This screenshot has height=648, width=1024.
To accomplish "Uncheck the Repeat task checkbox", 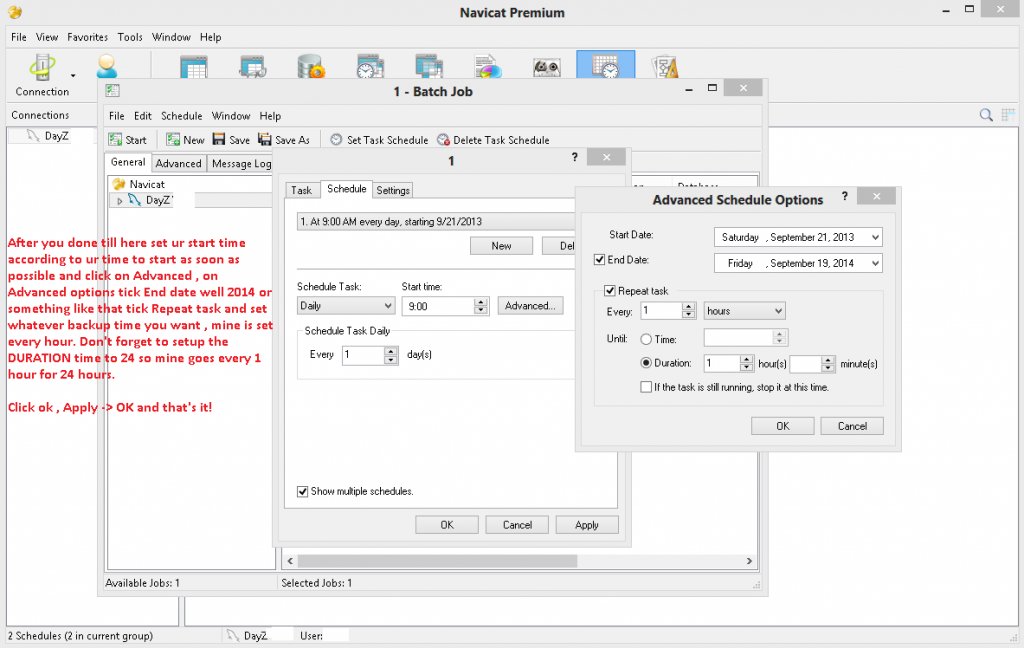I will point(610,291).
